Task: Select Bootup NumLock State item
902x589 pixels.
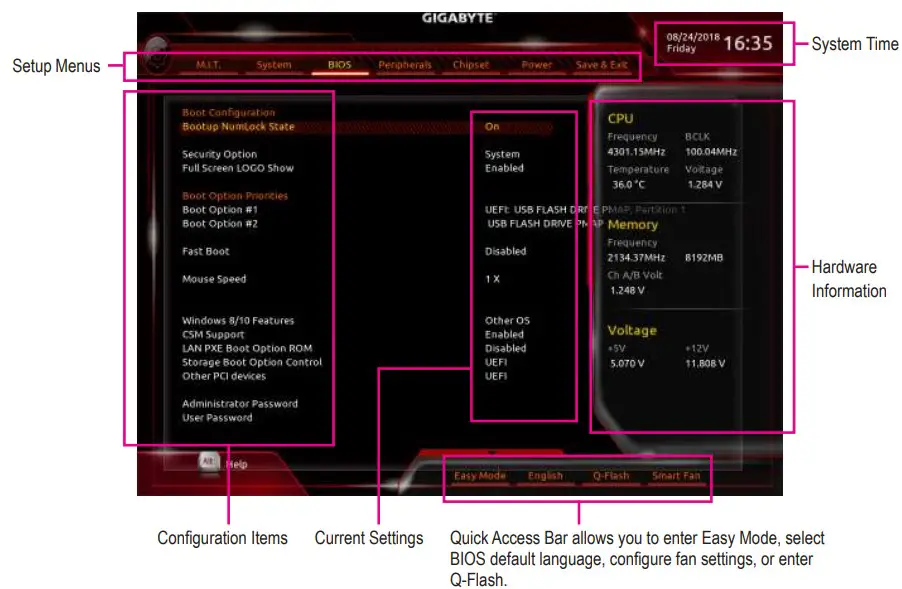Action: point(238,127)
